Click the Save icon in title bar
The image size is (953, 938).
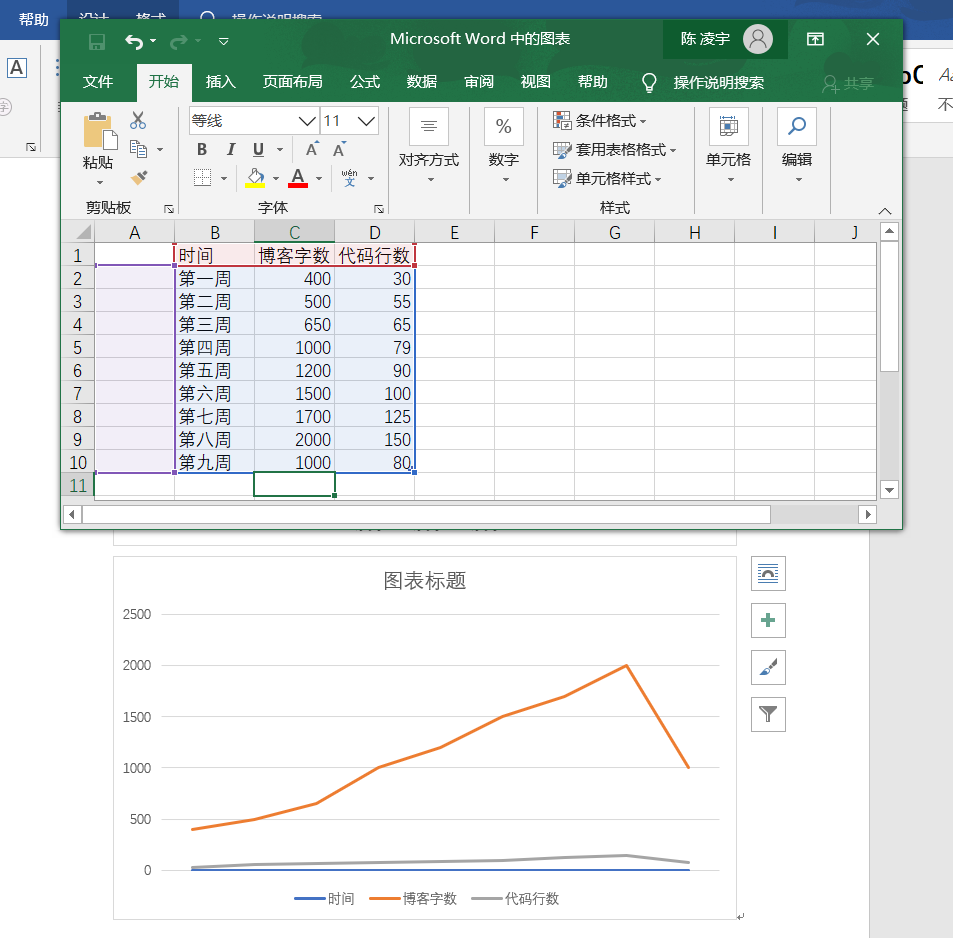97,41
